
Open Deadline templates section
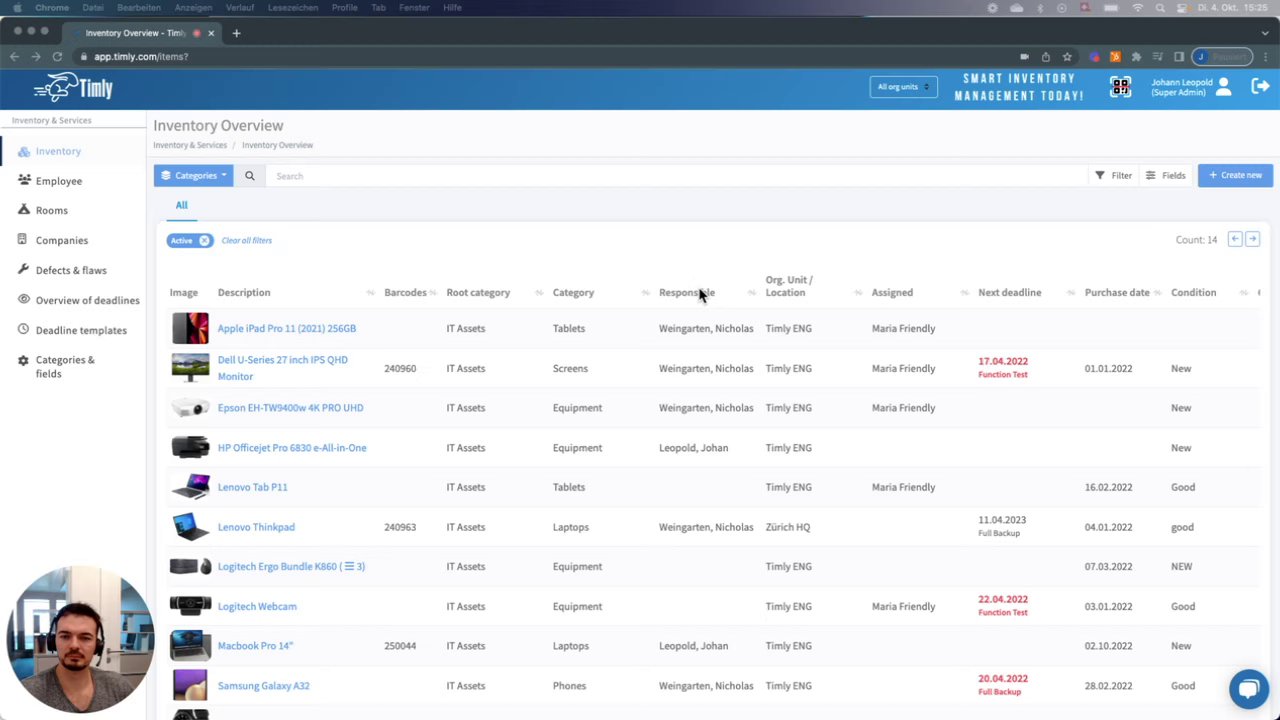click(x=81, y=330)
